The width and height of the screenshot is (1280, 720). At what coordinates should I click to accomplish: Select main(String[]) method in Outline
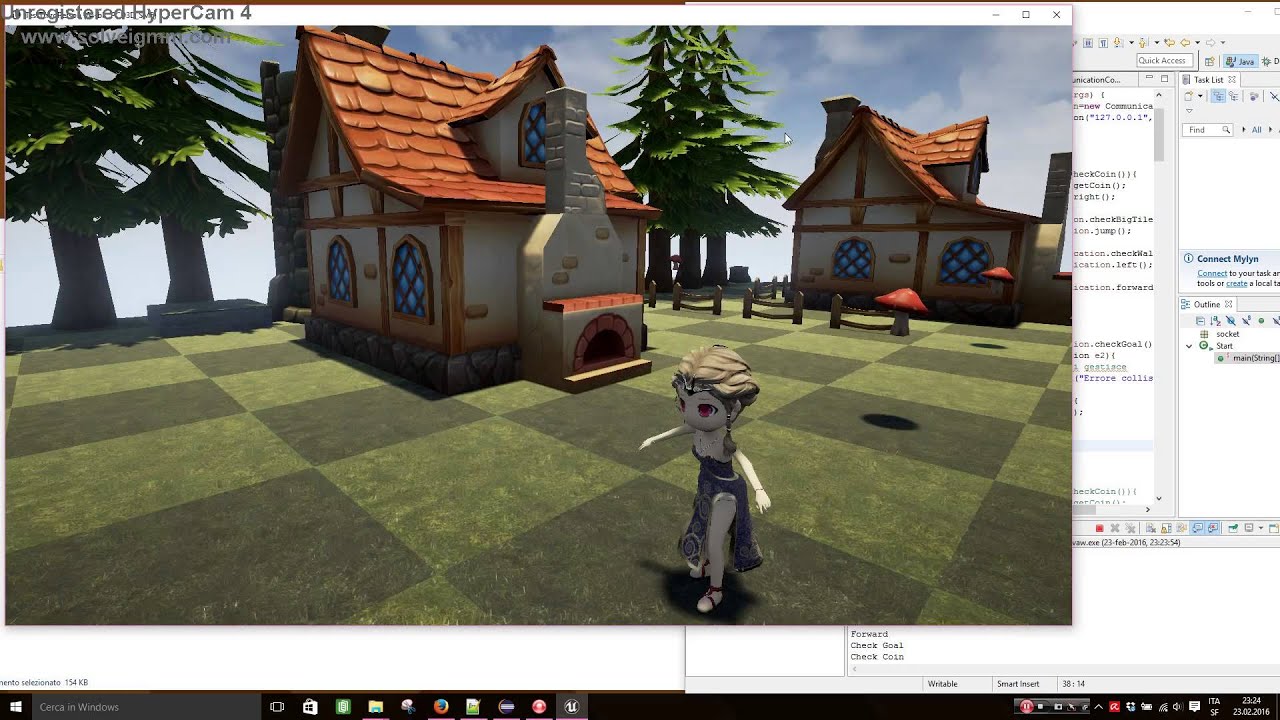[1249, 358]
